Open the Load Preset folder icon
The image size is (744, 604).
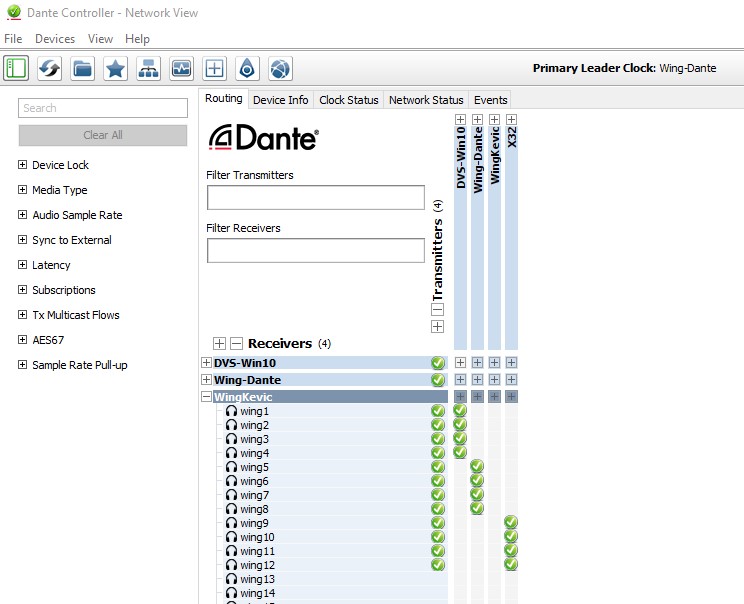pos(83,68)
